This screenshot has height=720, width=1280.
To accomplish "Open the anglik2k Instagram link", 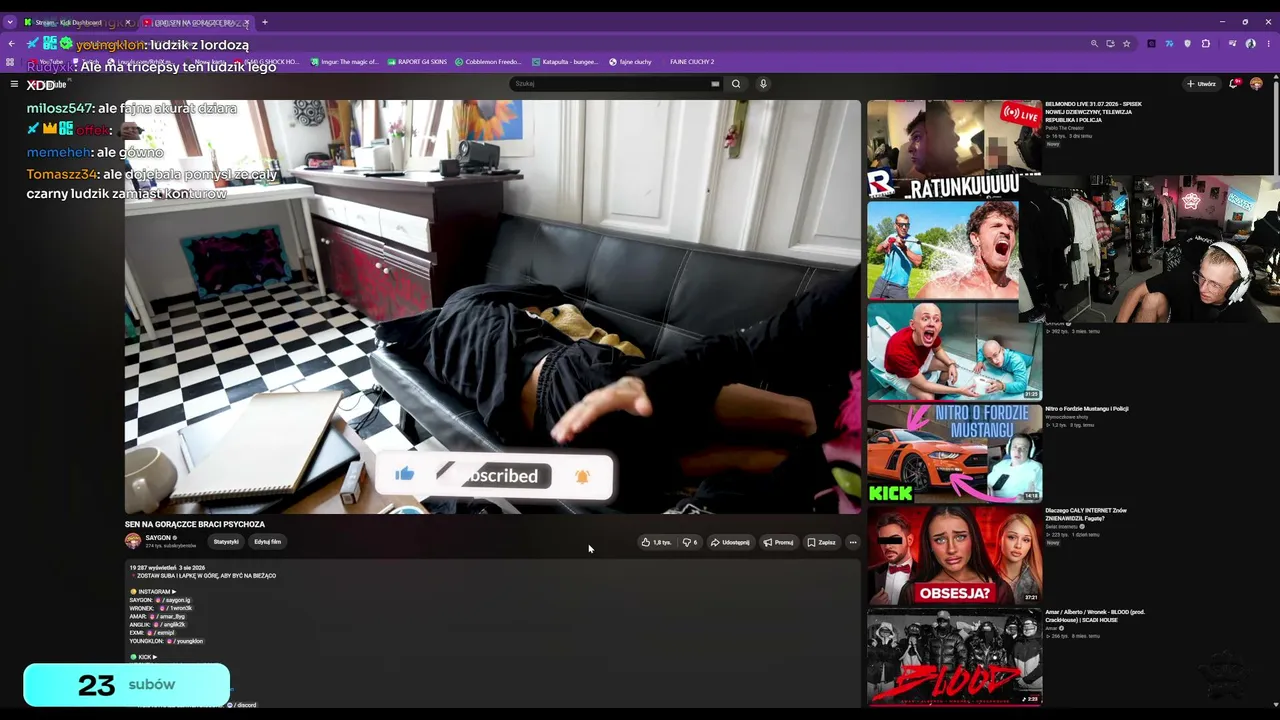I will coord(170,624).
